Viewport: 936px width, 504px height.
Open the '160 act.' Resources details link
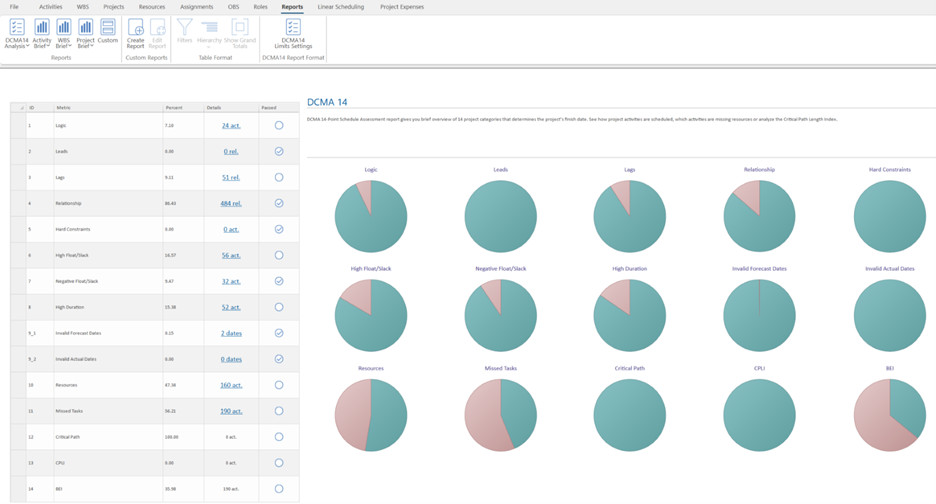tap(231, 385)
